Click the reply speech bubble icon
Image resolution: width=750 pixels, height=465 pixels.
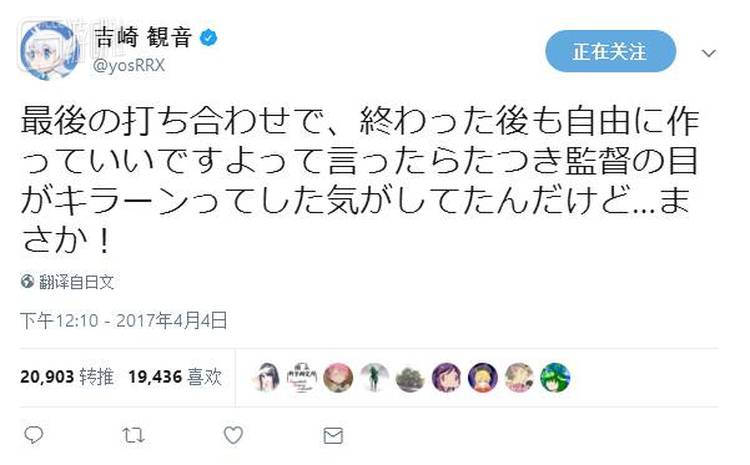click(x=33, y=435)
